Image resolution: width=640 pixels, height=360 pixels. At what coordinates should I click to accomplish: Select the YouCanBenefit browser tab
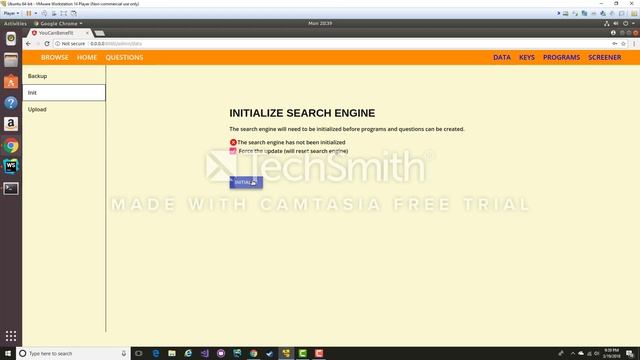pos(59,33)
